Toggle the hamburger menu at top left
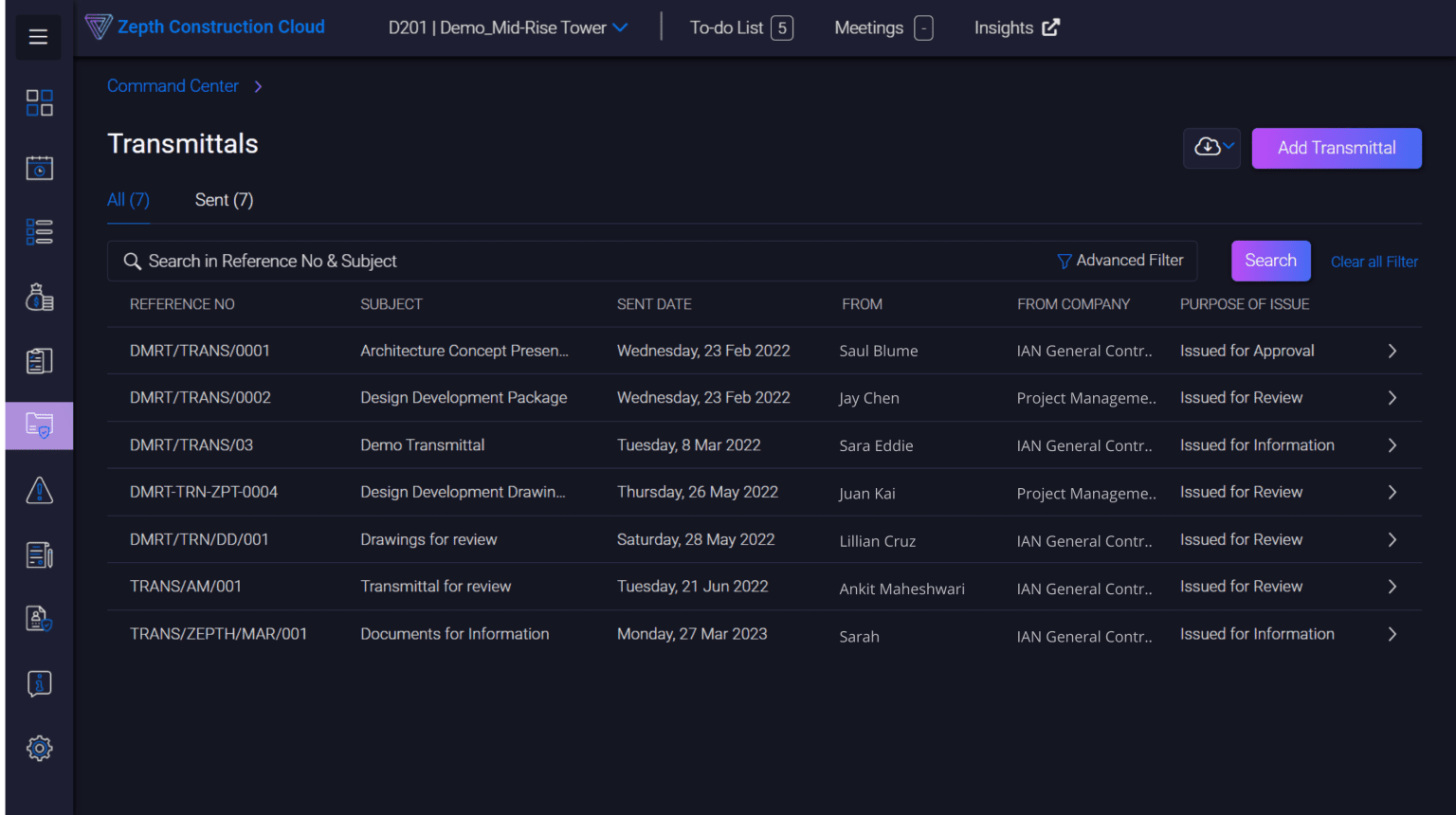This screenshot has width=1456, height=815. pyautogui.click(x=38, y=36)
